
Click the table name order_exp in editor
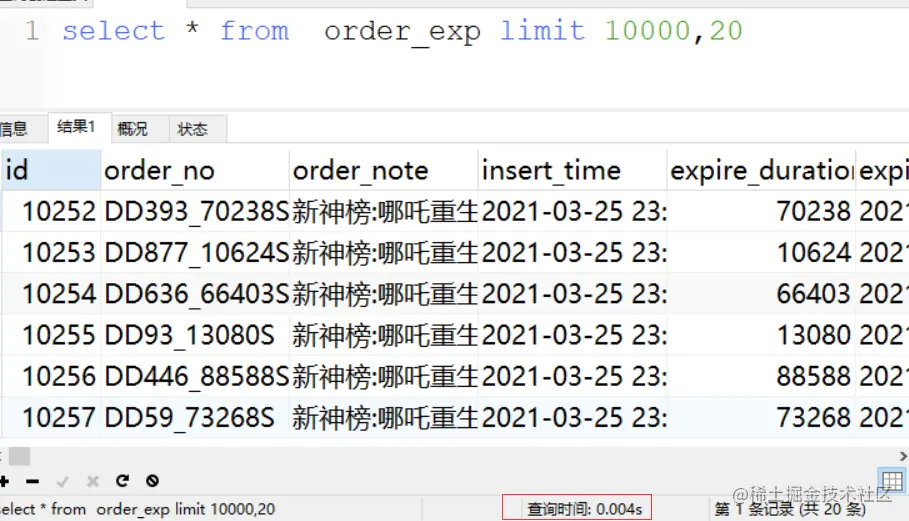(402, 32)
